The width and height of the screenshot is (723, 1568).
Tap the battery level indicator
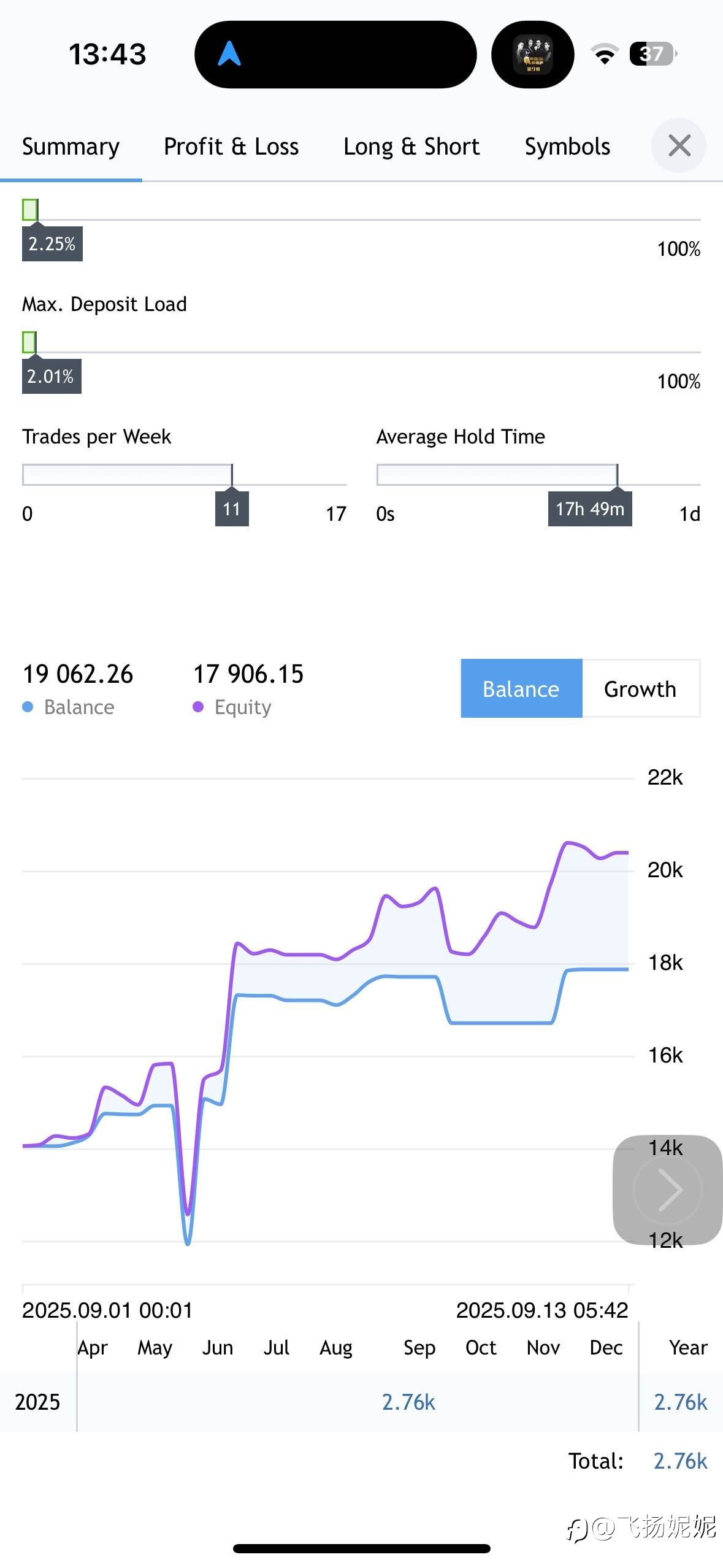[x=653, y=54]
